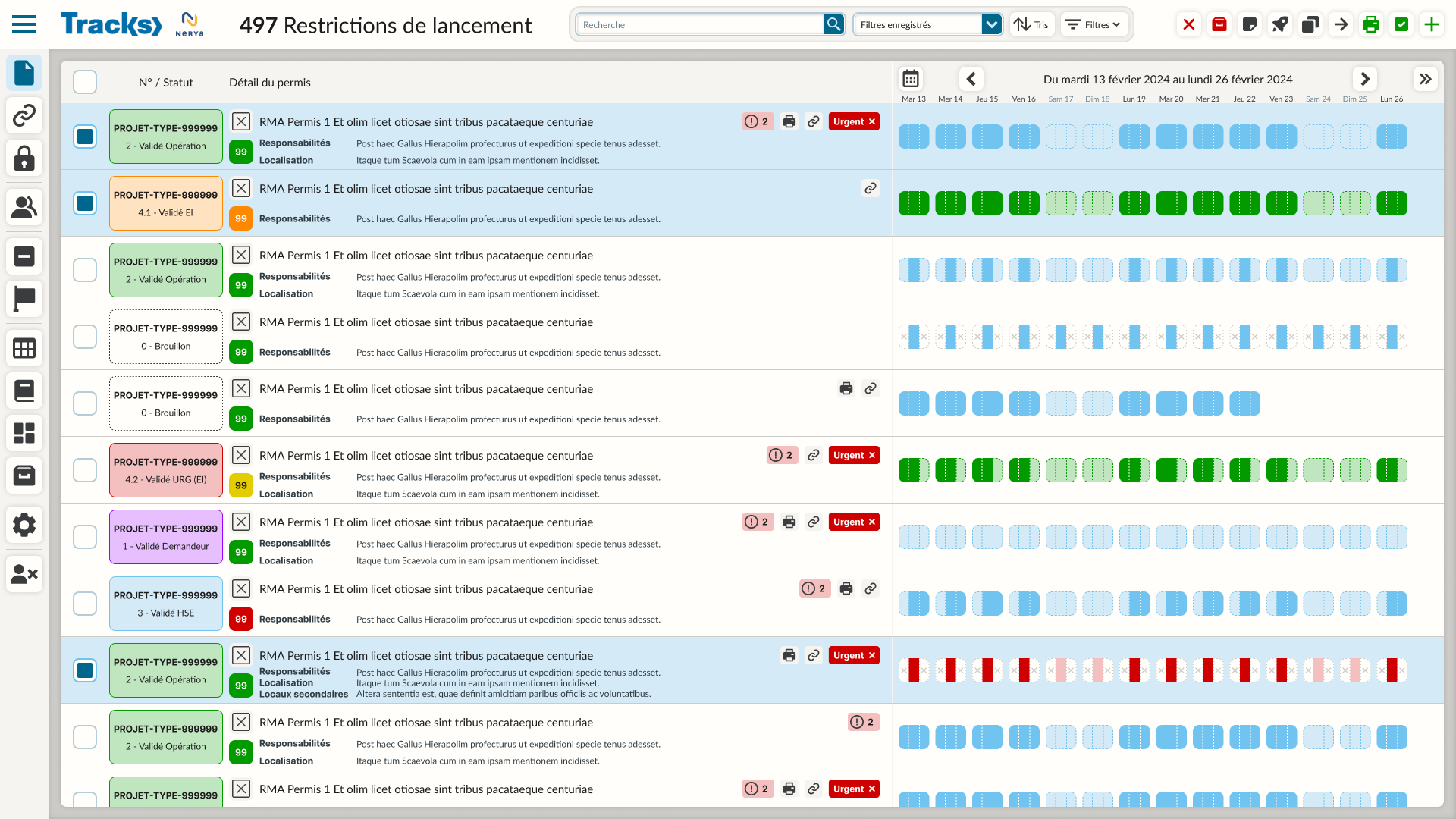Open the flag sidebar item
The image size is (1456, 819).
24,299
